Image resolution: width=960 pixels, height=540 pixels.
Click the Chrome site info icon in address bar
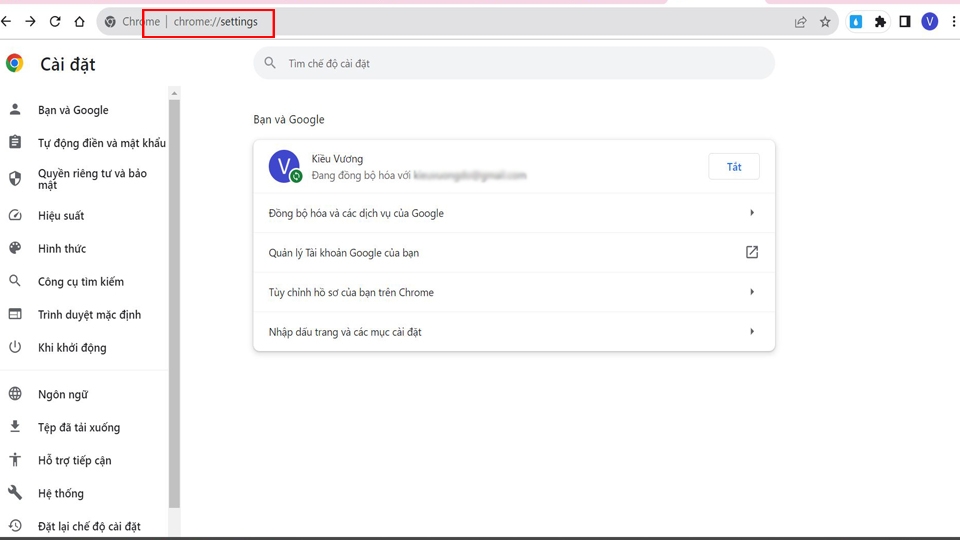(x=110, y=21)
